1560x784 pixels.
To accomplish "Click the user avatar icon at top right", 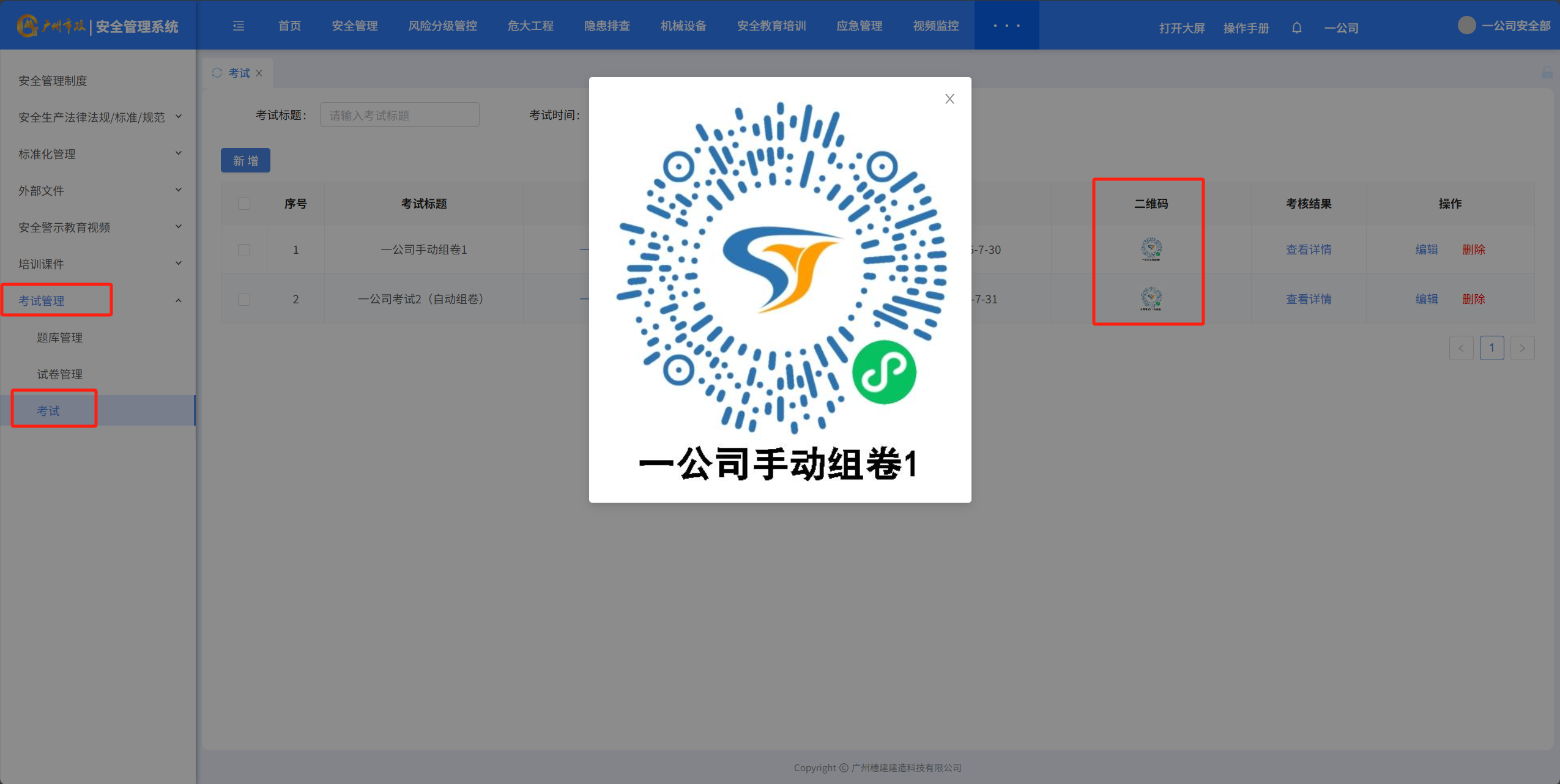I will [1466, 26].
